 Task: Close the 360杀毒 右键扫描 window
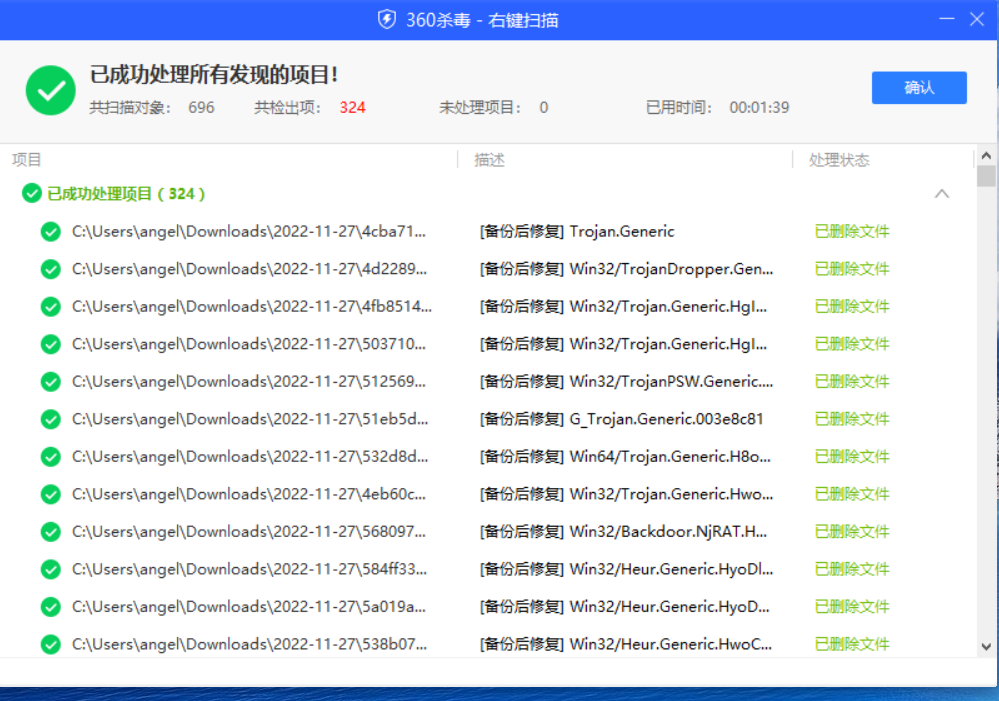(x=977, y=19)
